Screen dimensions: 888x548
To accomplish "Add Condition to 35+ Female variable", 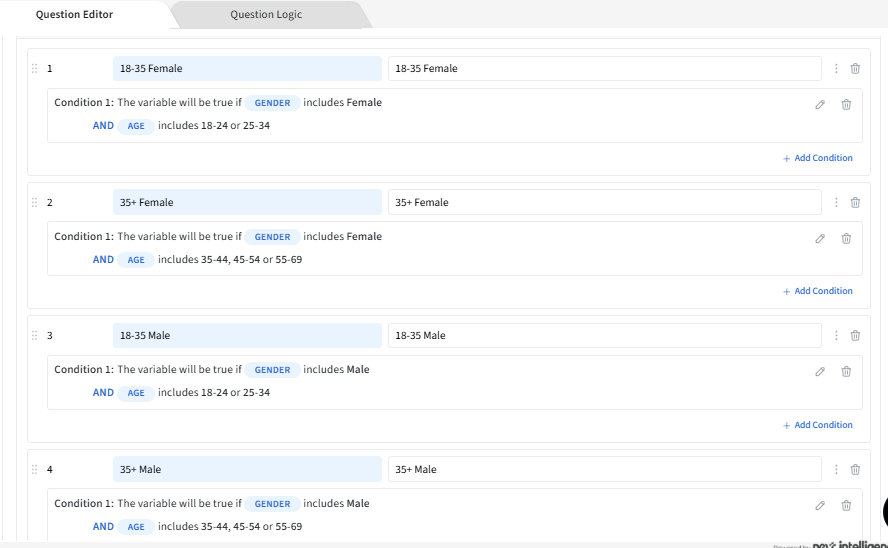I will point(818,291).
